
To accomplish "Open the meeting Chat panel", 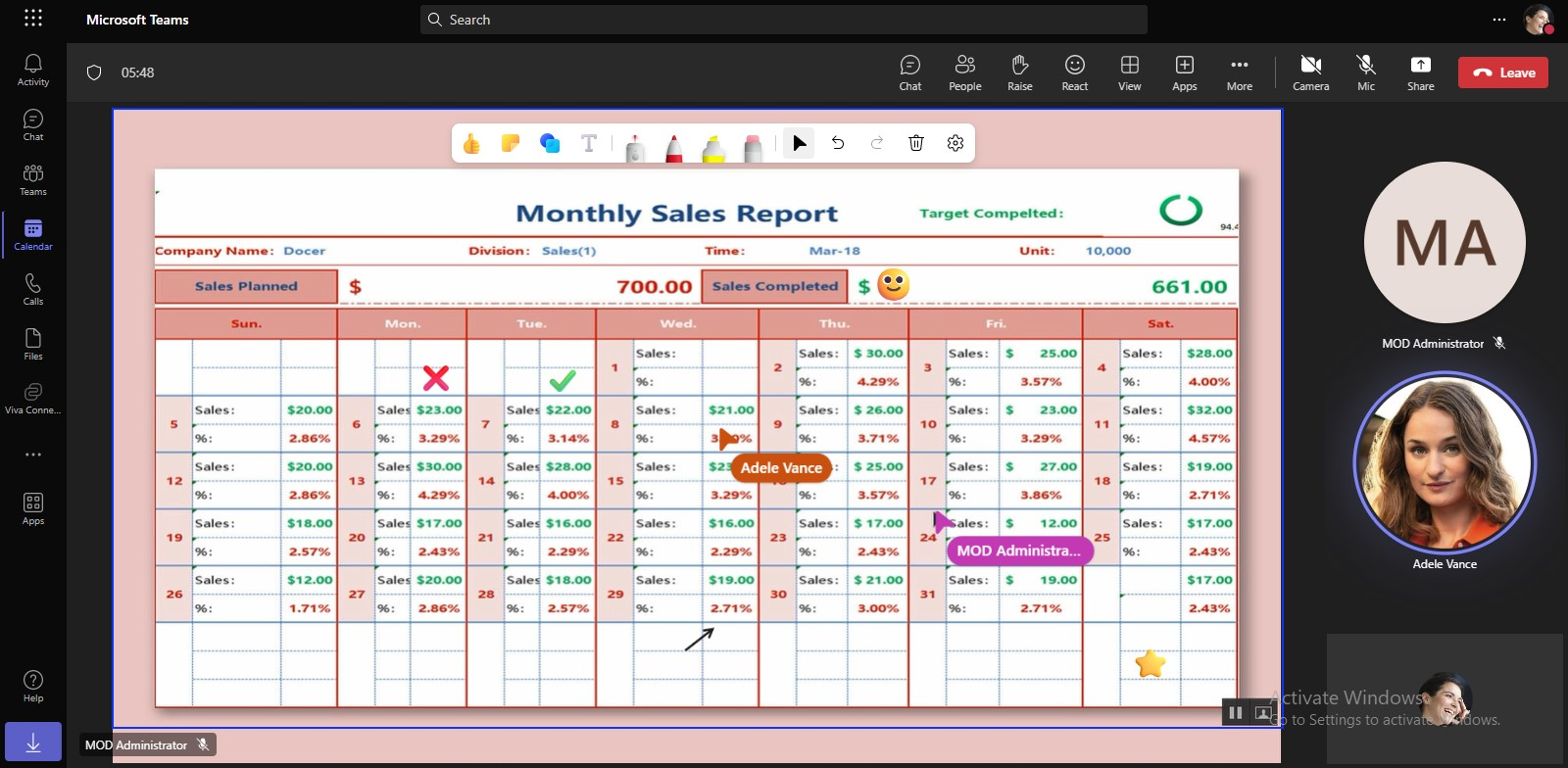I will coord(909,72).
